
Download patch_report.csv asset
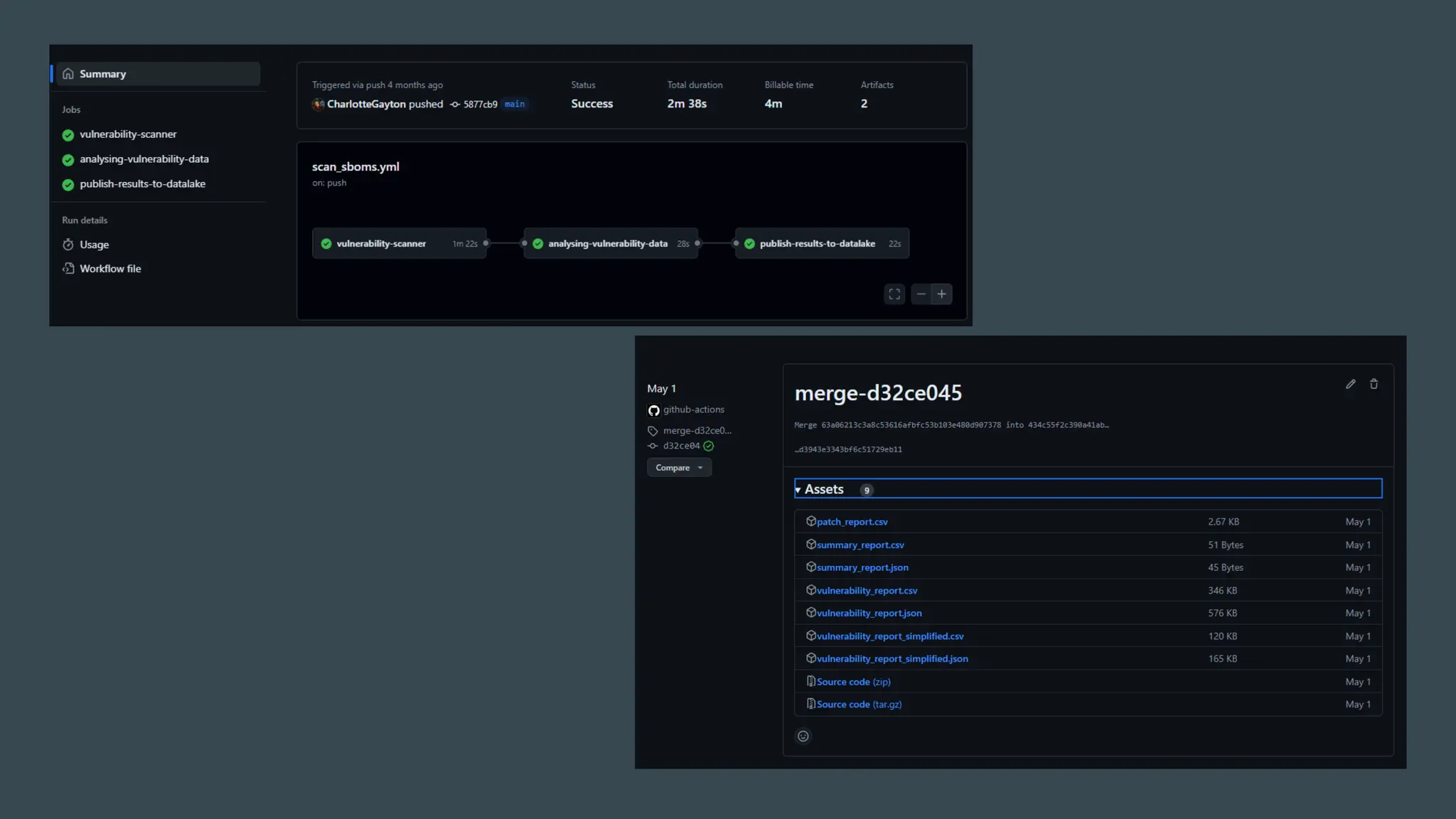click(852, 522)
